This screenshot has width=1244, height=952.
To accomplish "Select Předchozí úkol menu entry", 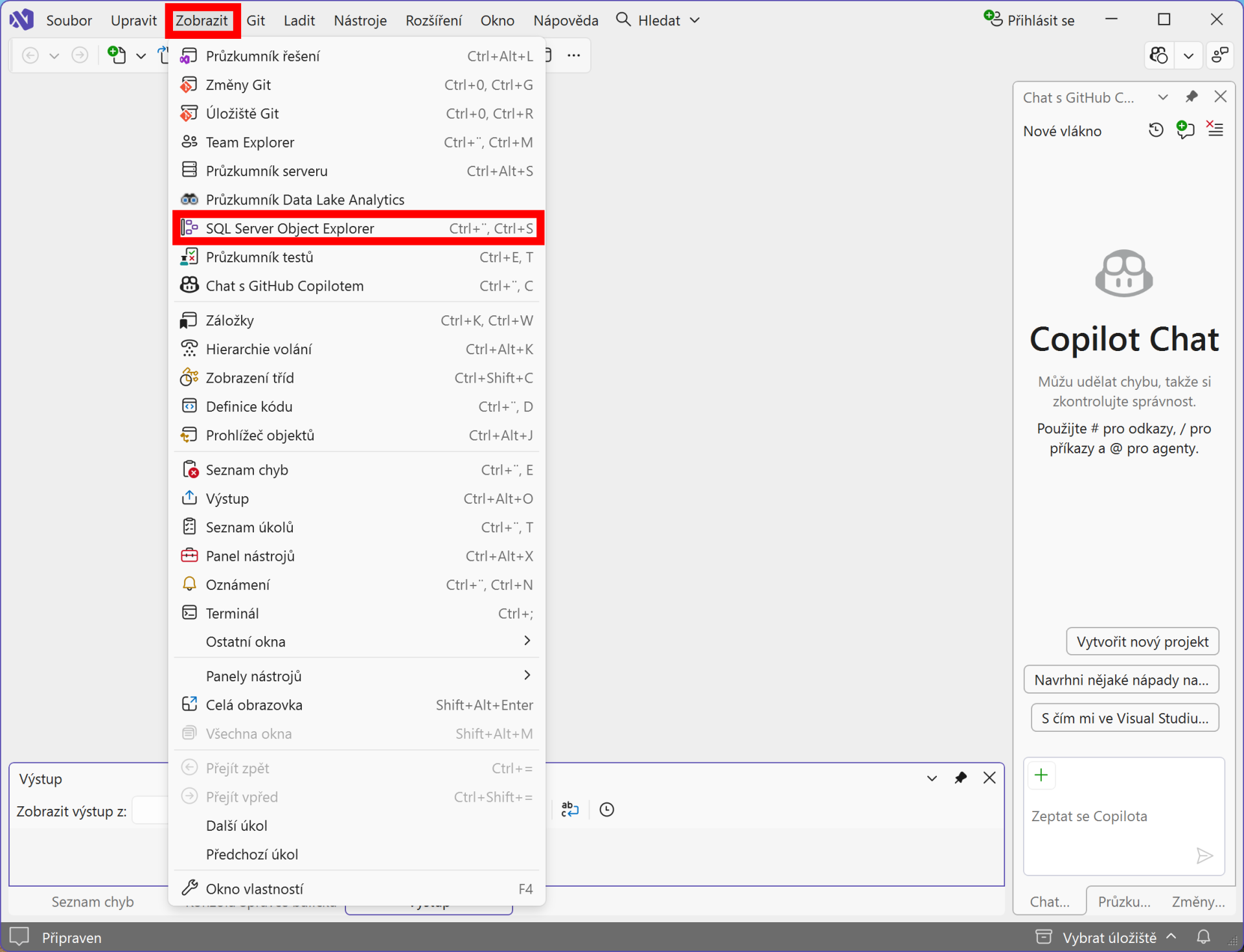I will [x=356, y=854].
